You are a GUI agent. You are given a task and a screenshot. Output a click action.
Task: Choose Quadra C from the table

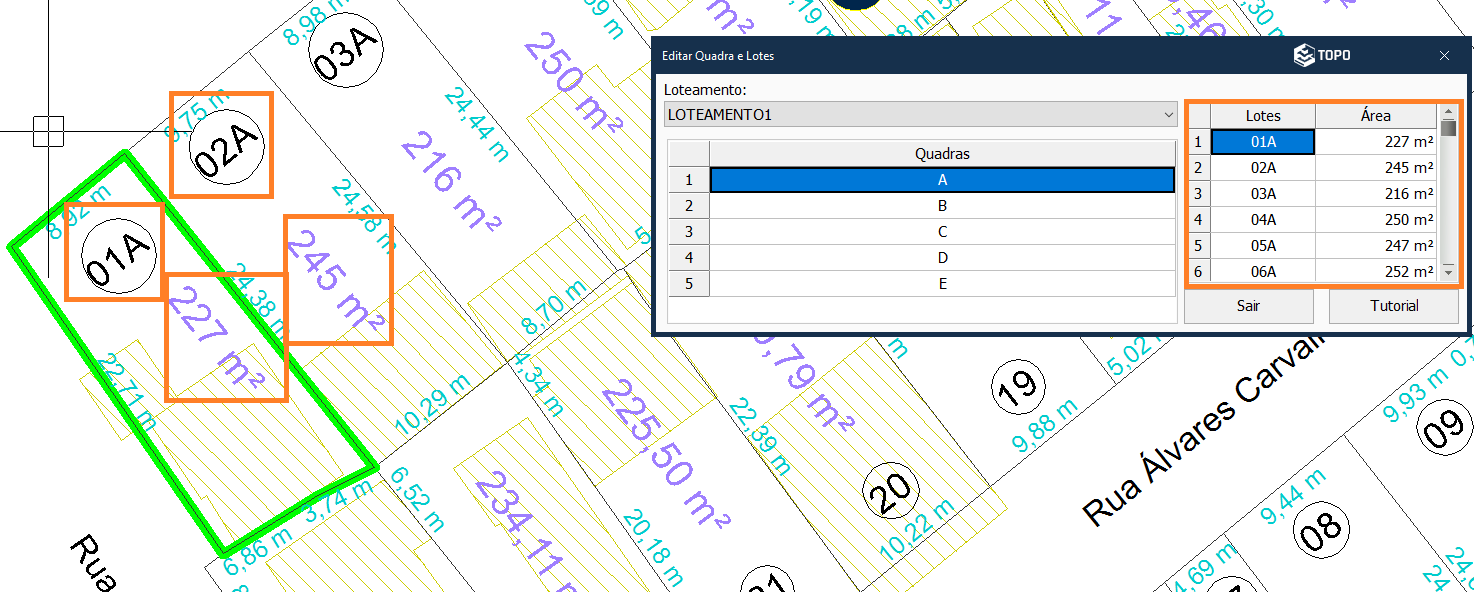coord(941,232)
